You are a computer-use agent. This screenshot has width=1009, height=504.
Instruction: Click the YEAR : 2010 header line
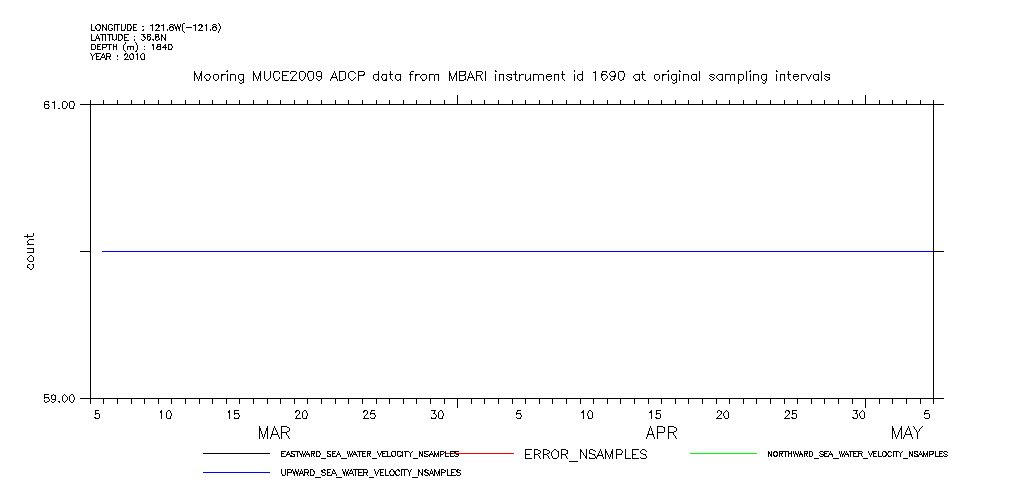click(118, 57)
